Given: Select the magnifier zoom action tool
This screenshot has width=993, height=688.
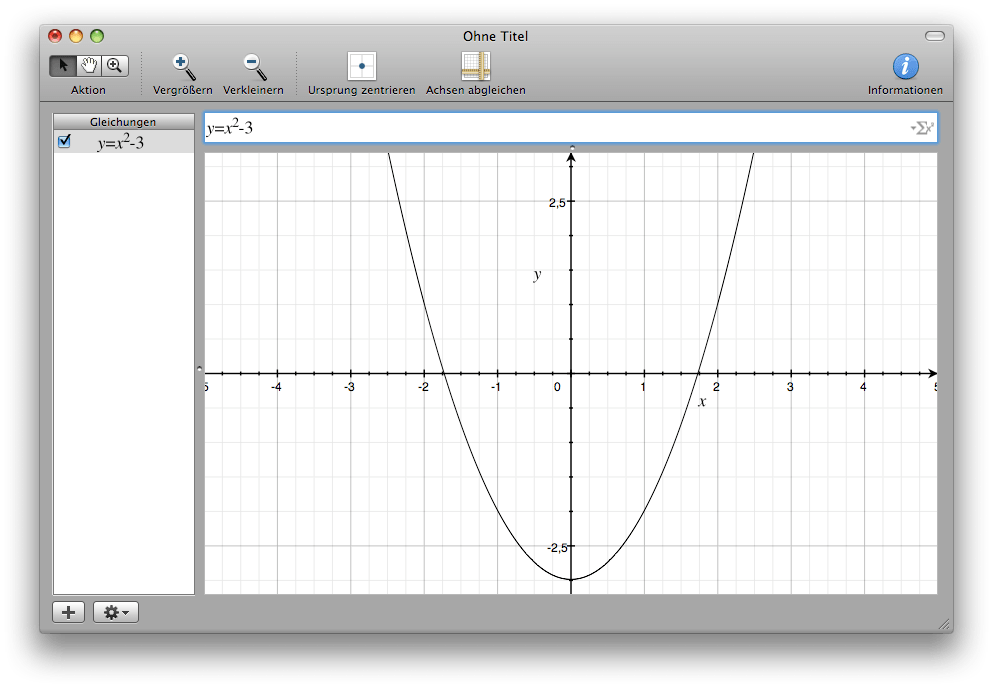Looking at the screenshot, I should coord(115,65).
